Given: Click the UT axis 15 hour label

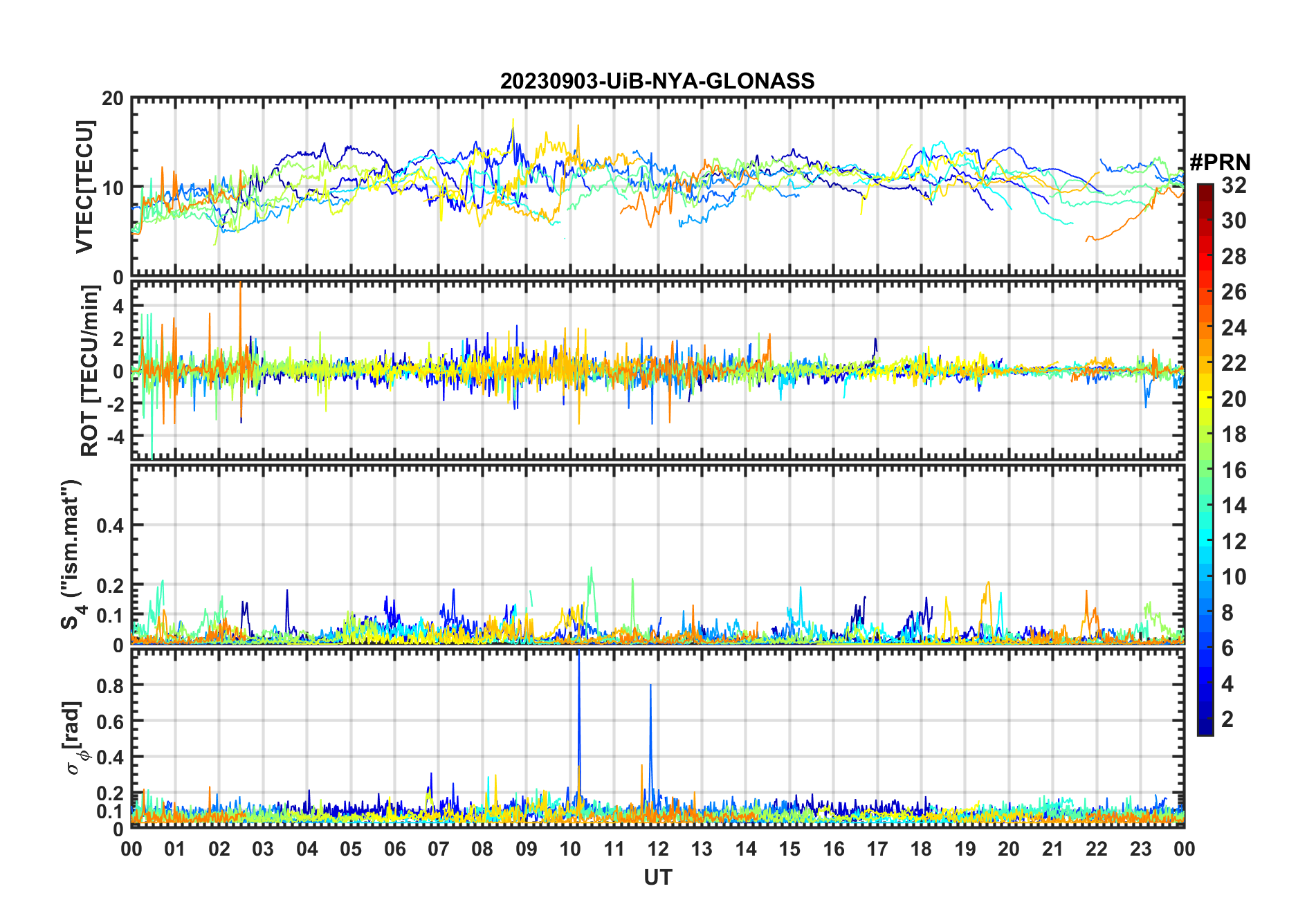Looking at the screenshot, I should [789, 849].
